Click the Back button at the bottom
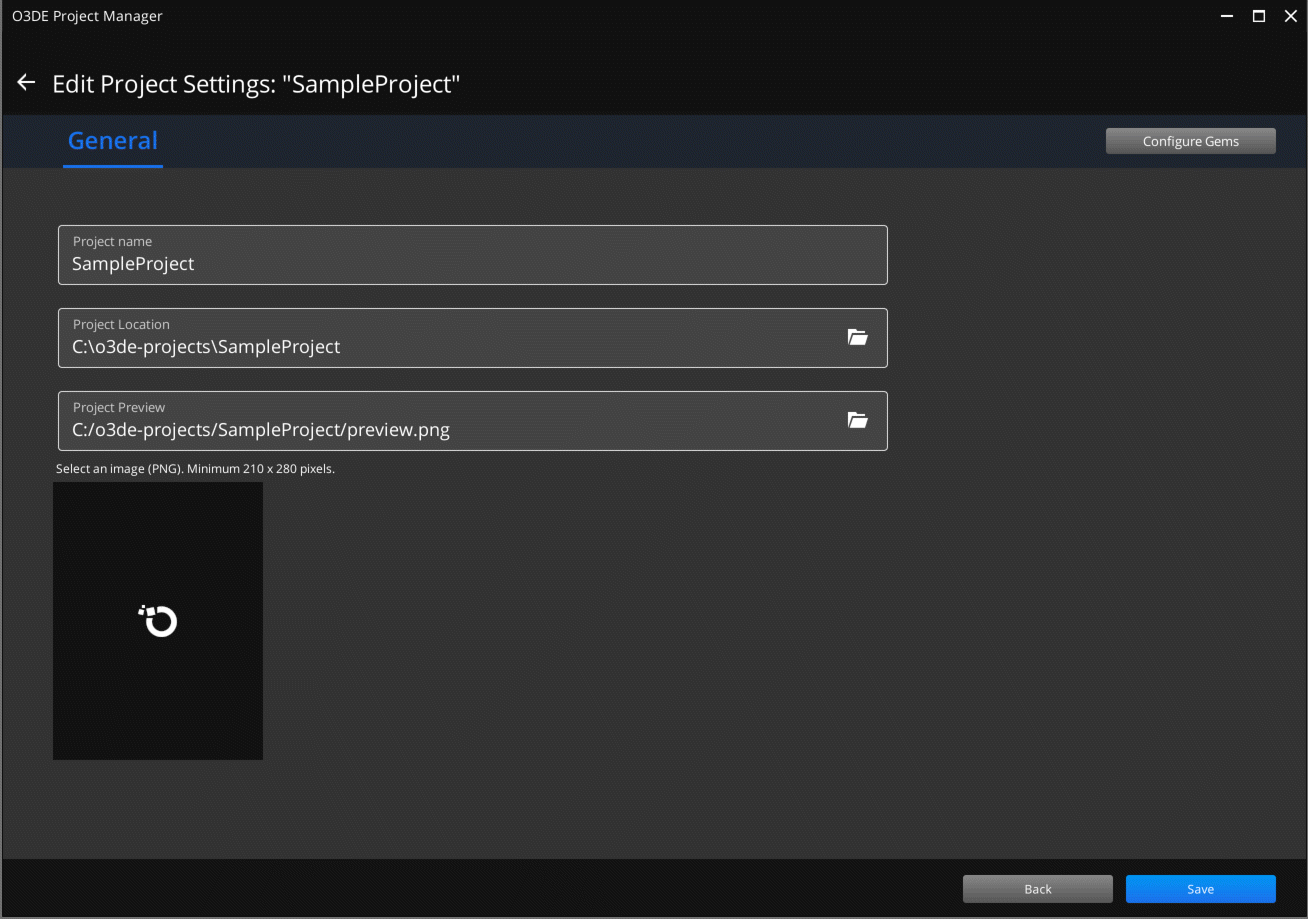The width and height of the screenshot is (1308, 919). tap(1037, 888)
